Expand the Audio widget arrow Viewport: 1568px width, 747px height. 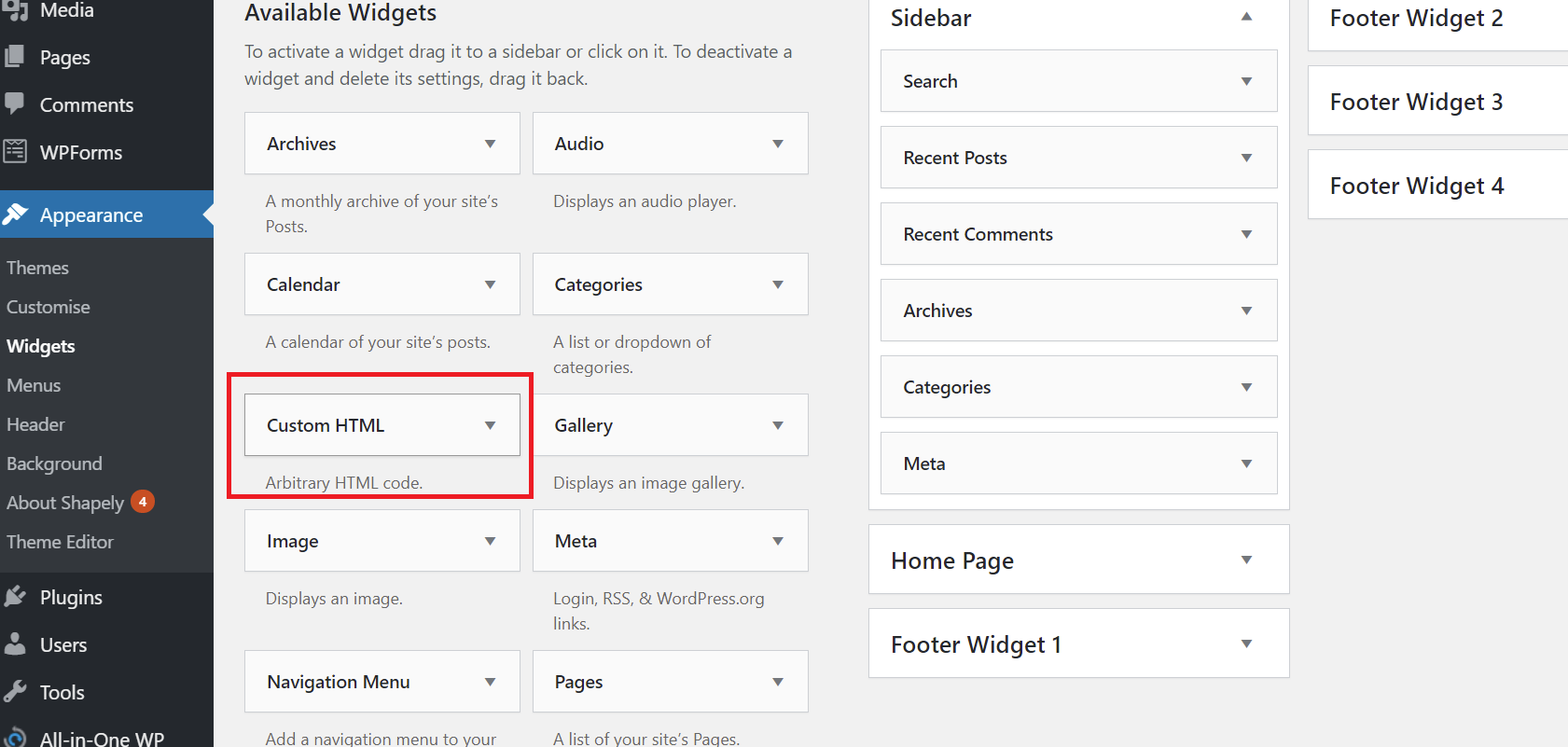click(x=778, y=144)
